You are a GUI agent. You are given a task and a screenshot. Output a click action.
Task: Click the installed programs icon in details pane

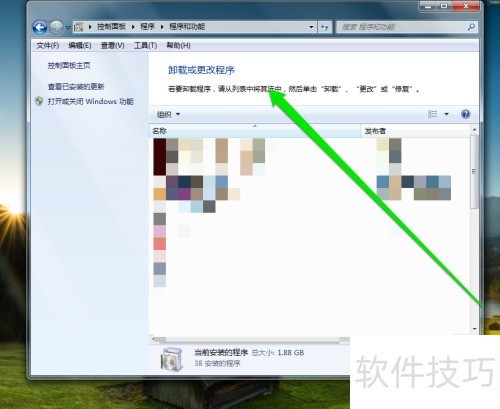(172, 359)
